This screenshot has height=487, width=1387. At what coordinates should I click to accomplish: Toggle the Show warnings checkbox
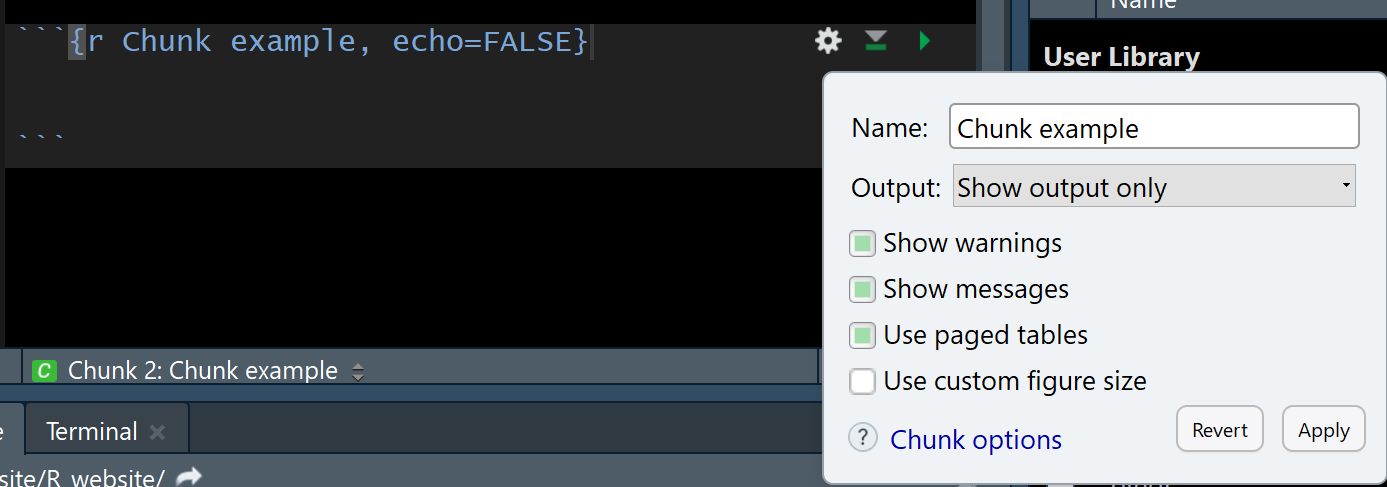coord(863,243)
